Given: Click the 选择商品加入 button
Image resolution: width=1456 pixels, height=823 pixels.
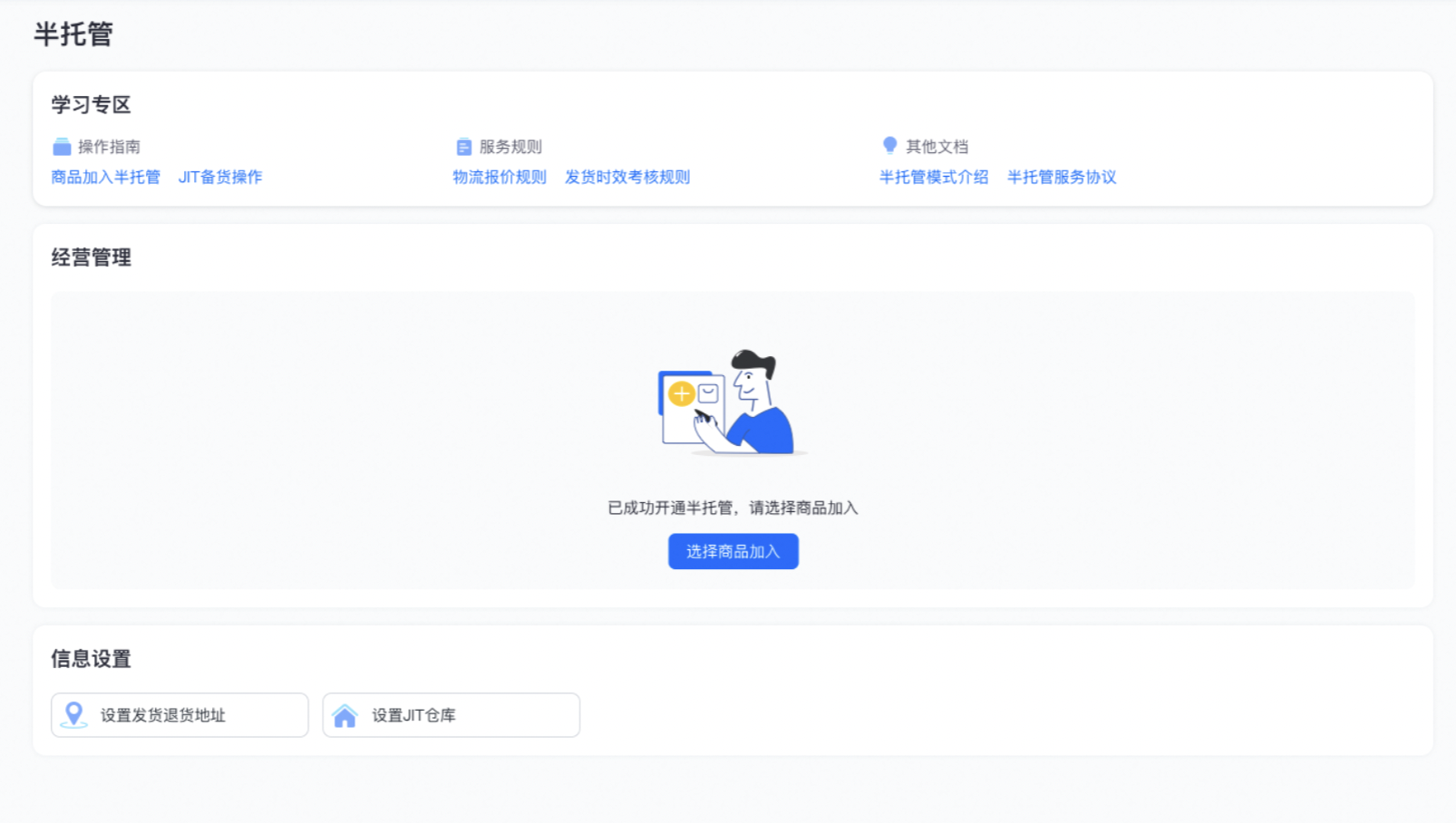Looking at the screenshot, I should pyautogui.click(x=733, y=551).
